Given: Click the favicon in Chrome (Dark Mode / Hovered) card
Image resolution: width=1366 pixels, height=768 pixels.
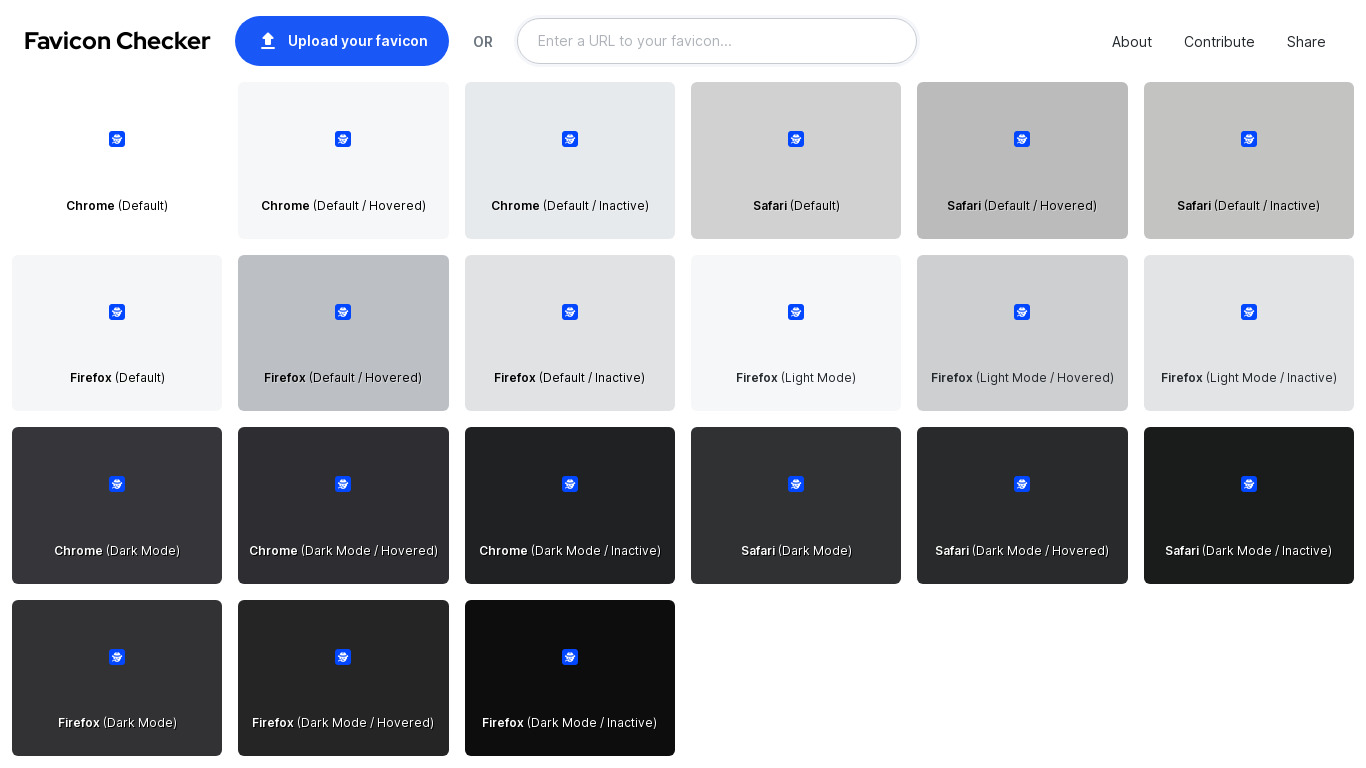Looking at the screenshot, I should point(343,484).
